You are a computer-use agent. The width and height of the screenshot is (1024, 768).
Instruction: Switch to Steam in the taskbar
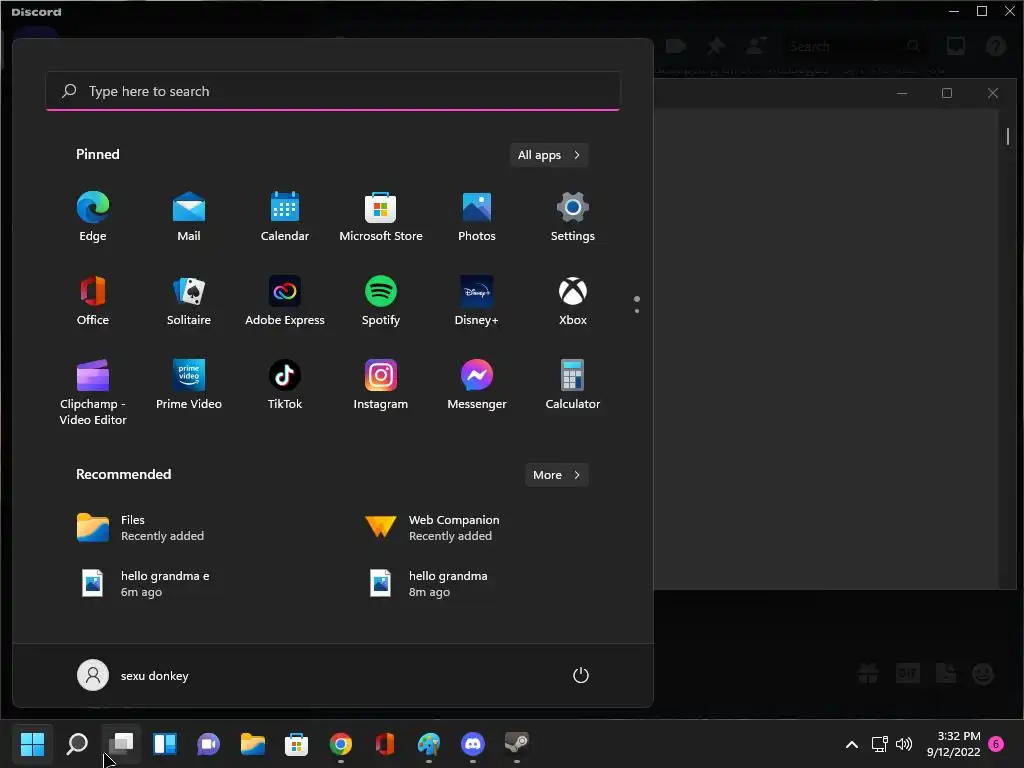pyautogui.click(x=517, y=743)
